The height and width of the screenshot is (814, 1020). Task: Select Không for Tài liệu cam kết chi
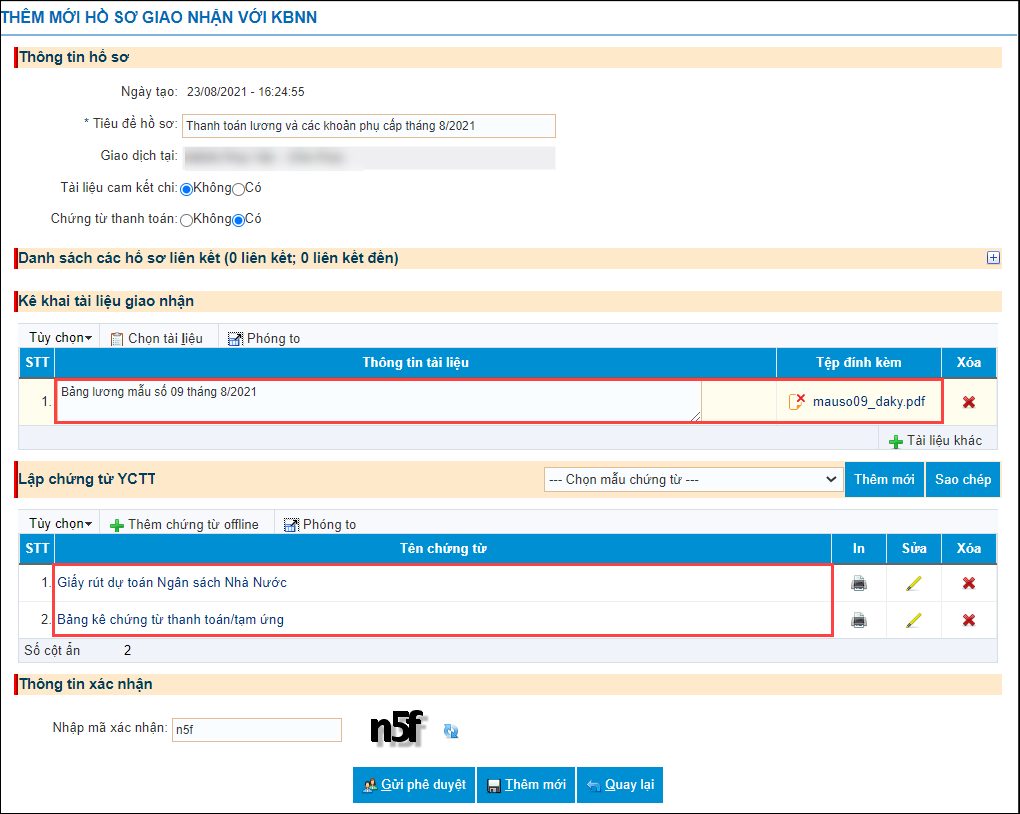[x=187, y=189]
